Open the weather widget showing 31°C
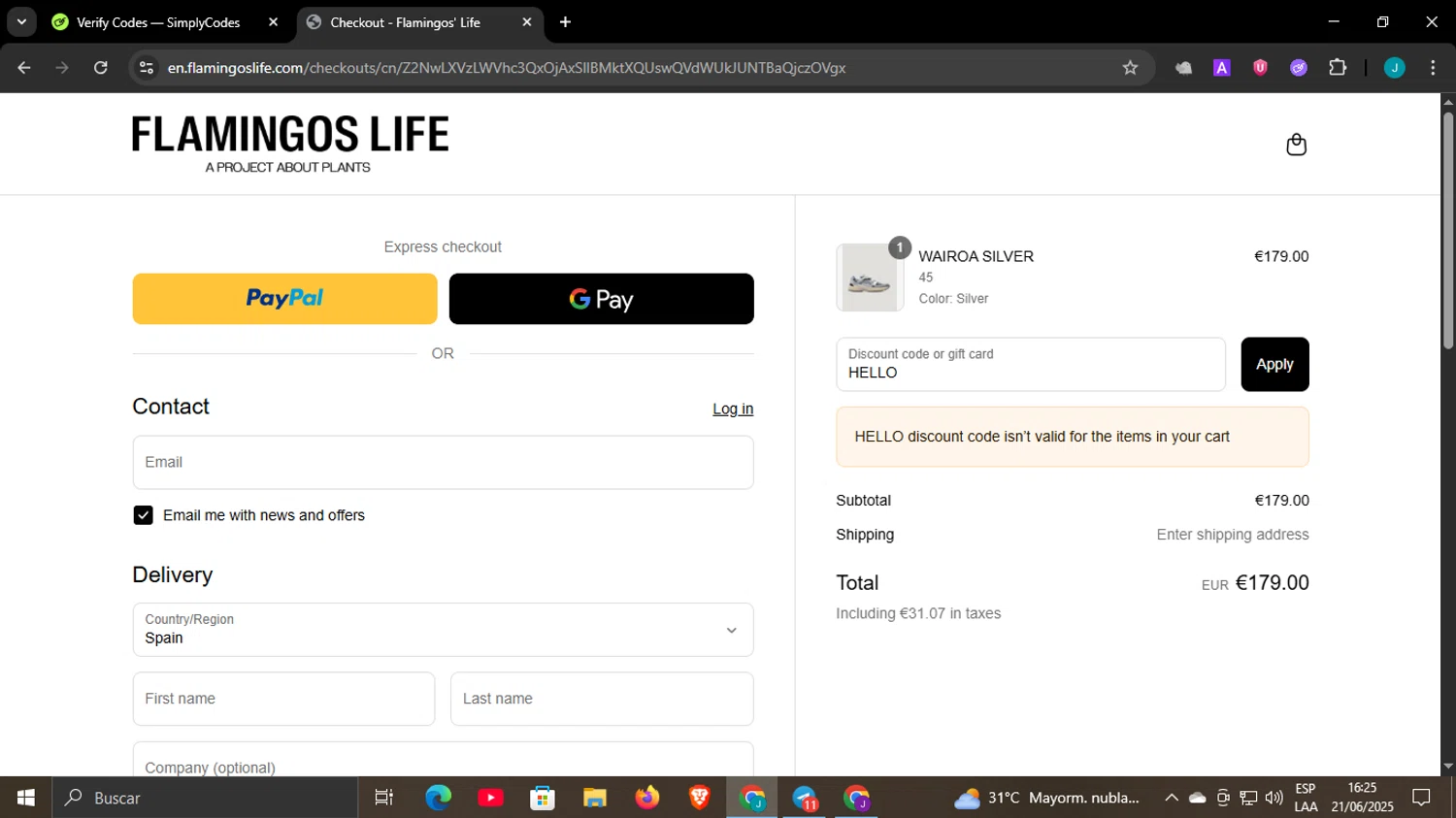Image resolution: width=1456 pixels, height=818 pixels. (1048, 798)
